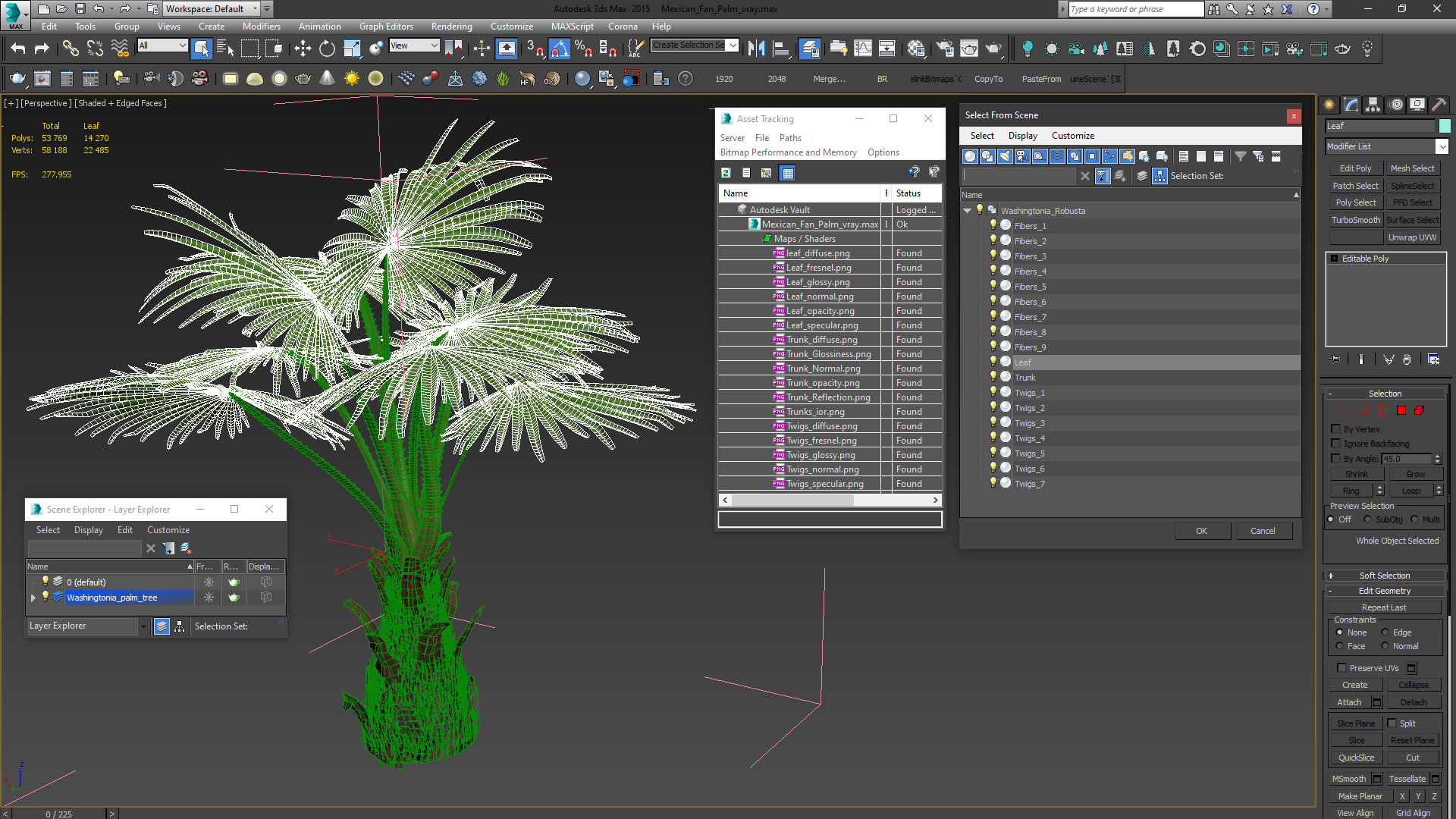The height and width of the screenshot is (819, 1456).
Task: Activate the Select Object tool
Action: (x=202, y=49)
